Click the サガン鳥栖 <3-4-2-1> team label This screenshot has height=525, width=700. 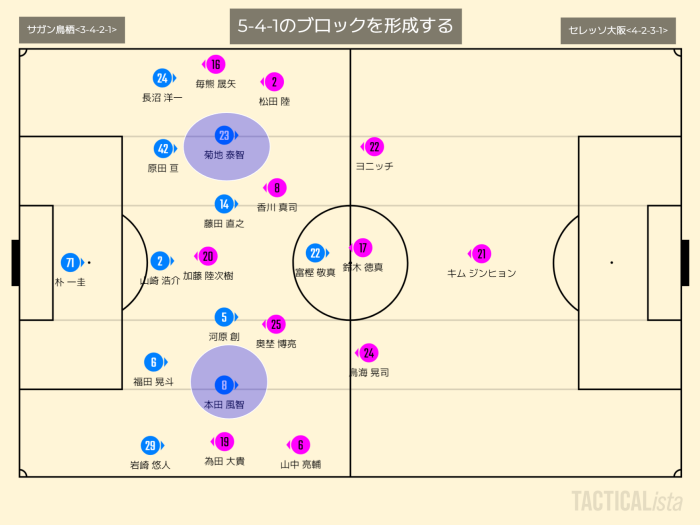[x=70, y=30]
